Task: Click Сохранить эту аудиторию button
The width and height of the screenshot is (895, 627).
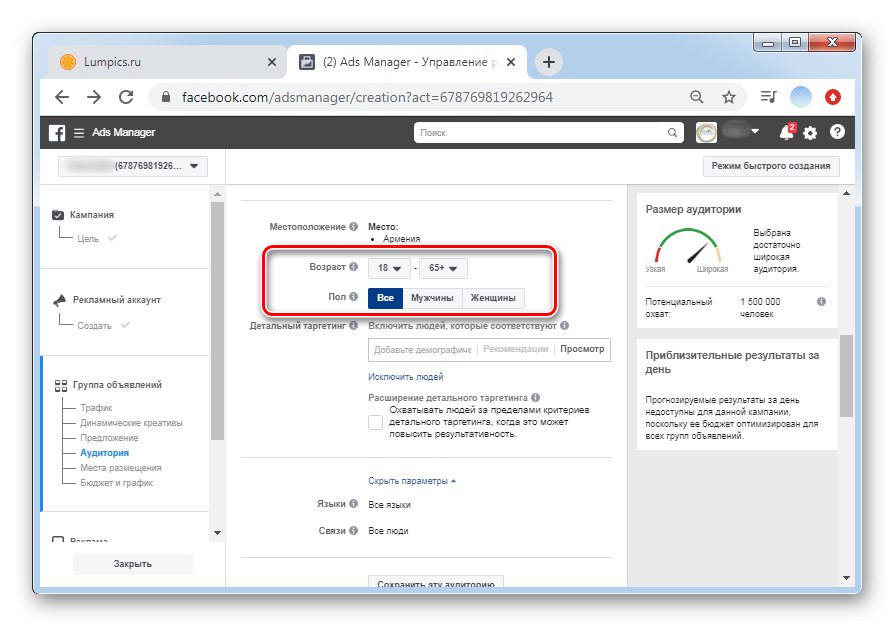Action: pos(436,581)
